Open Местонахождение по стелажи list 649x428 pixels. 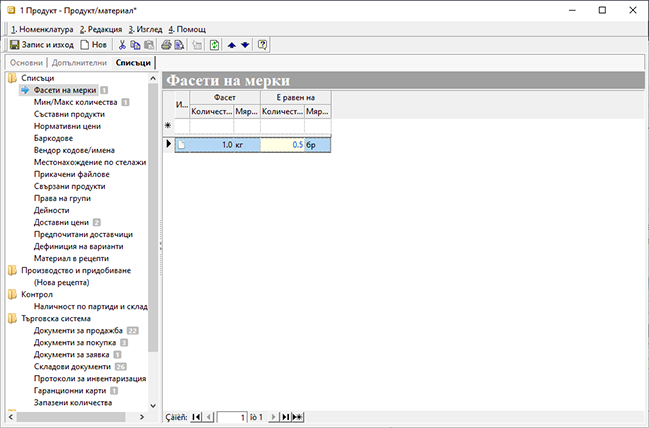[x=90, y=162]
